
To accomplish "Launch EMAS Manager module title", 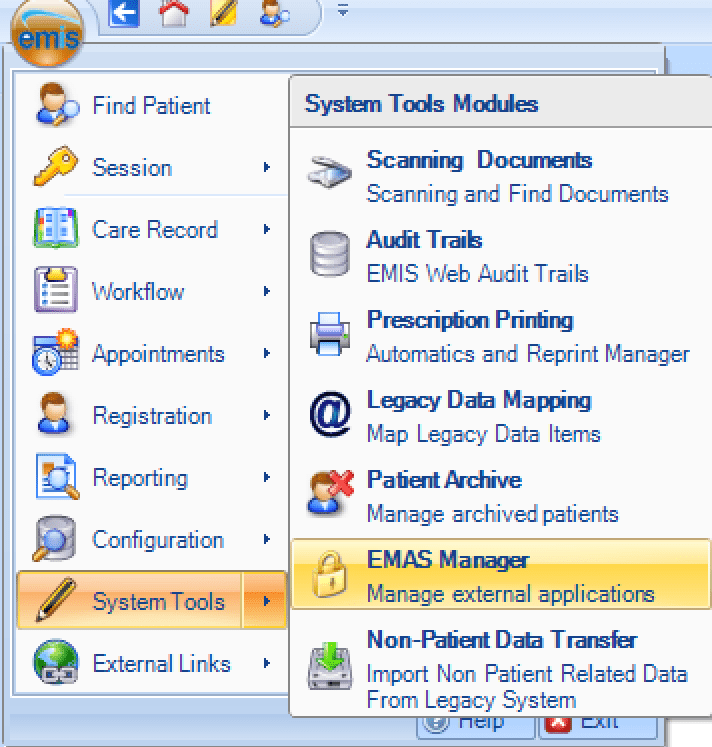I will tap(448, 560).
